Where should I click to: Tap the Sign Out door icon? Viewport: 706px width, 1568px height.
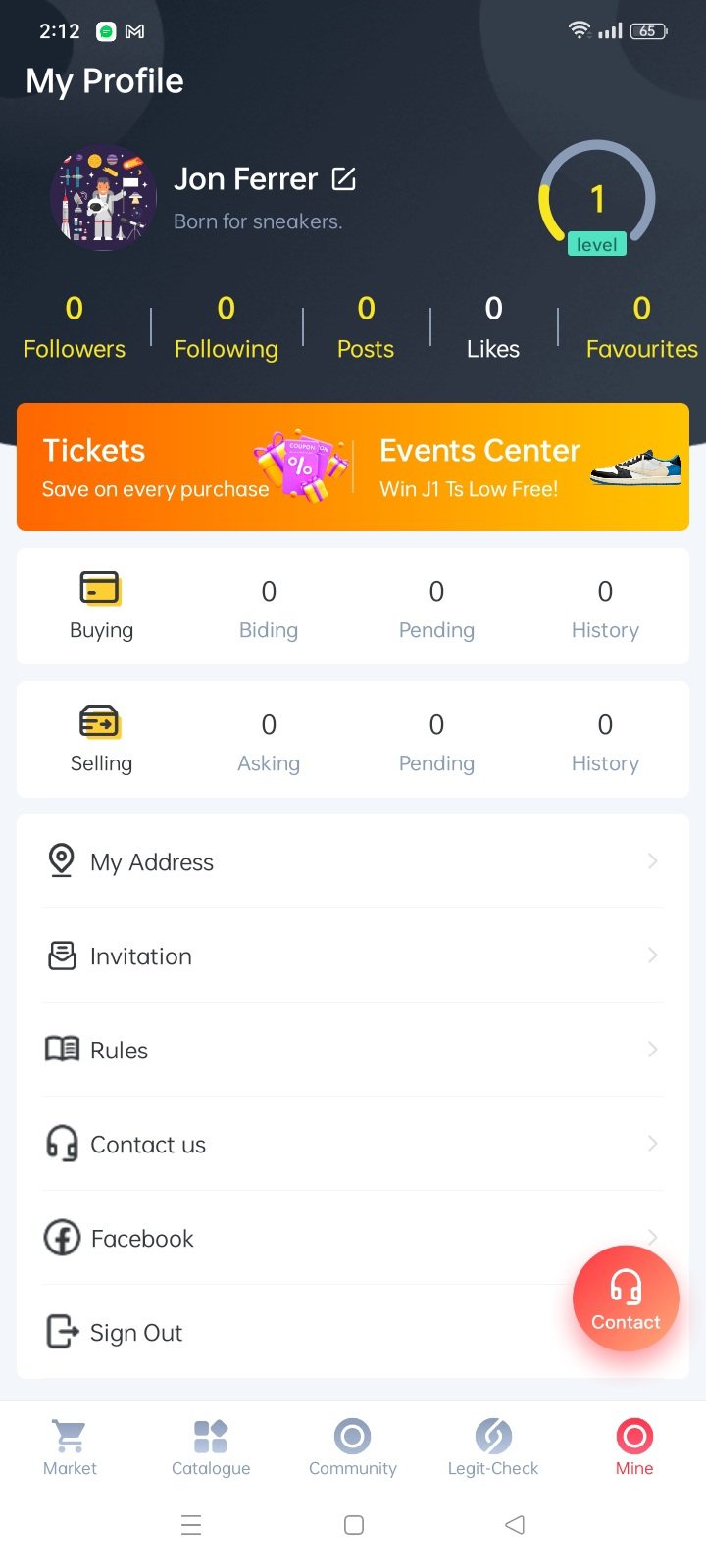tap(62, 1332)
